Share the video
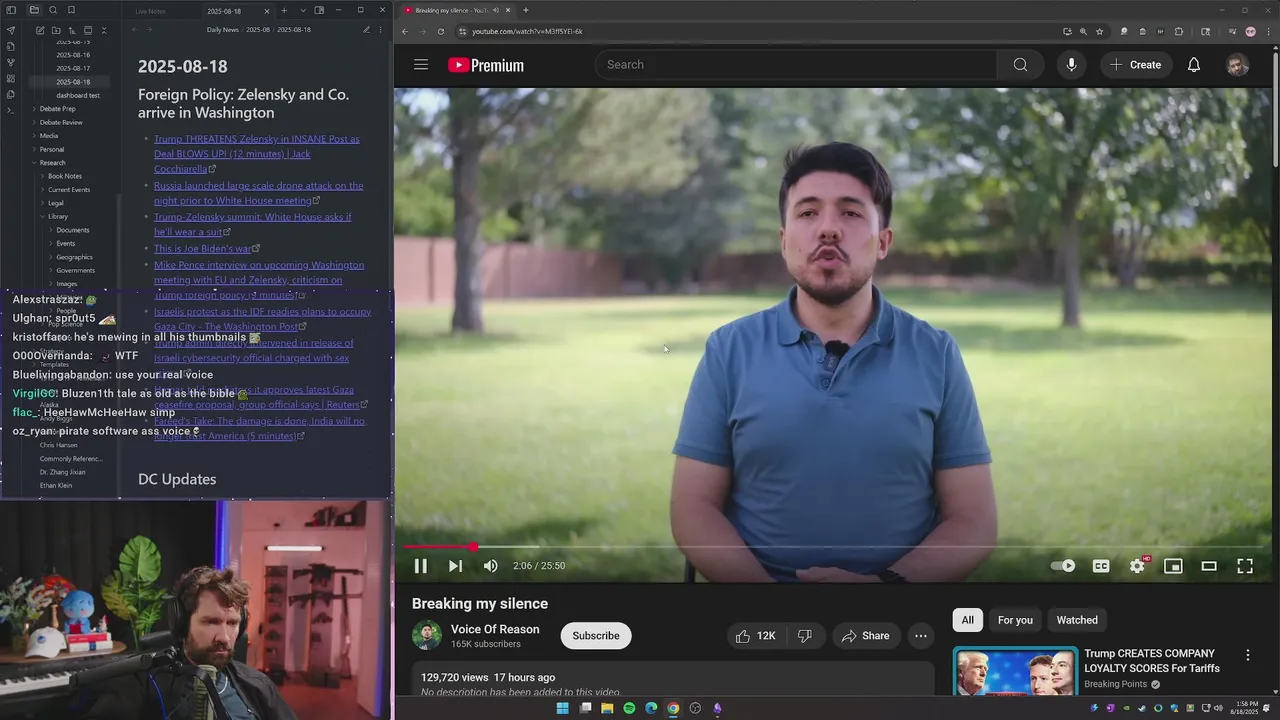Screen dimensions: 1280x720 pyautogui.click(x=866, y=636)
